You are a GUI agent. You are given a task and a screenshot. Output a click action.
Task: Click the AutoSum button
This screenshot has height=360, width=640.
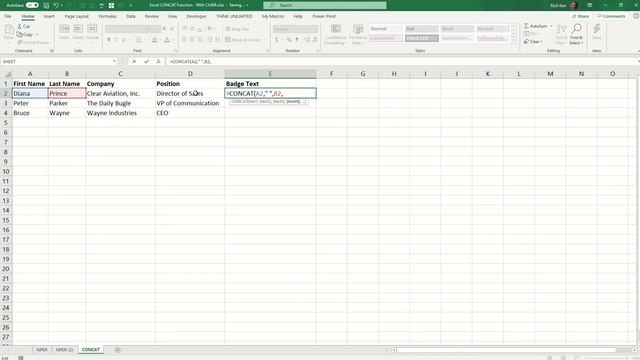pyautogui.click(x=536, y=26)
